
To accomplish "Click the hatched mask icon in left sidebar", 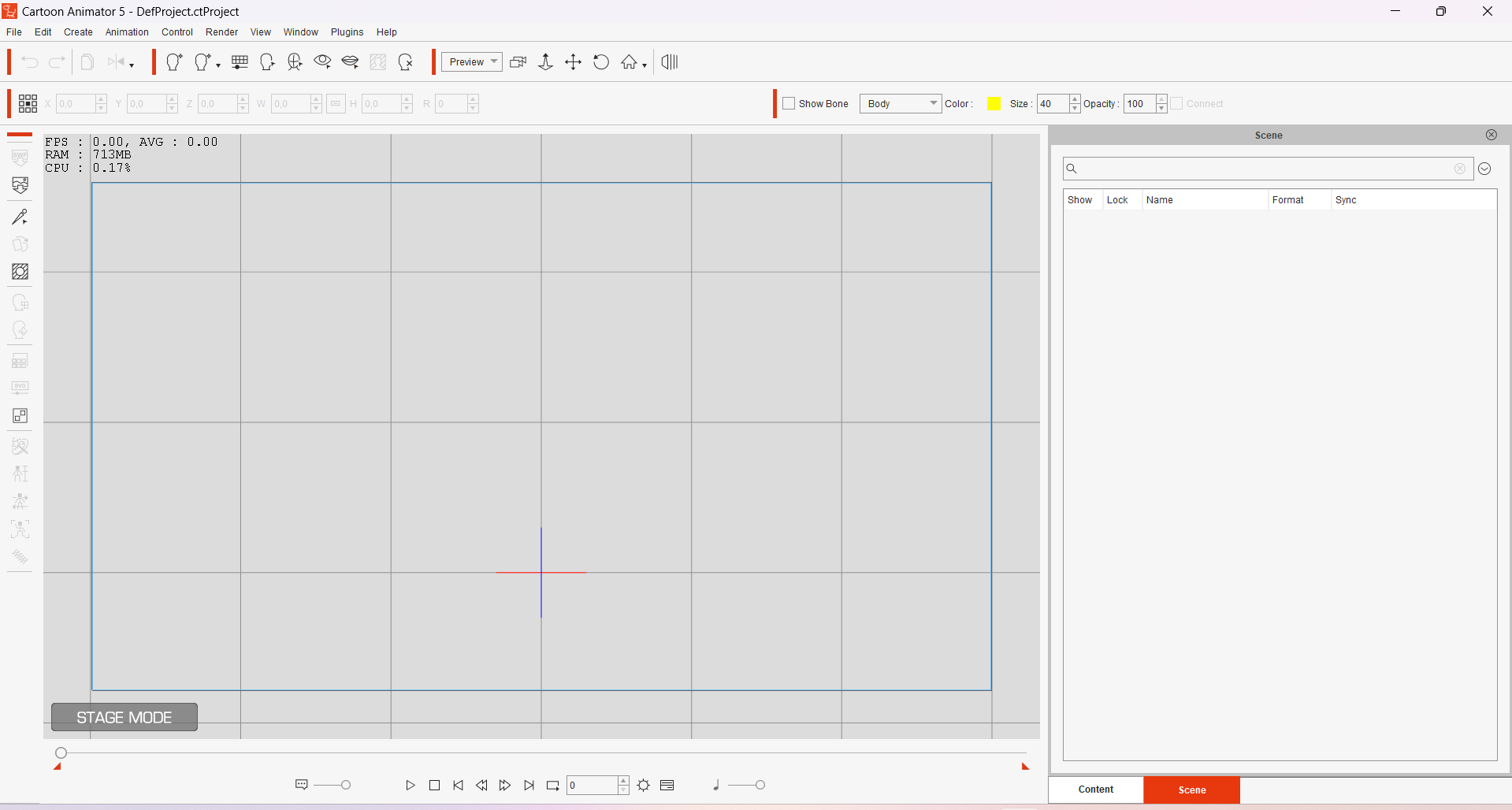I will point(20,272).
